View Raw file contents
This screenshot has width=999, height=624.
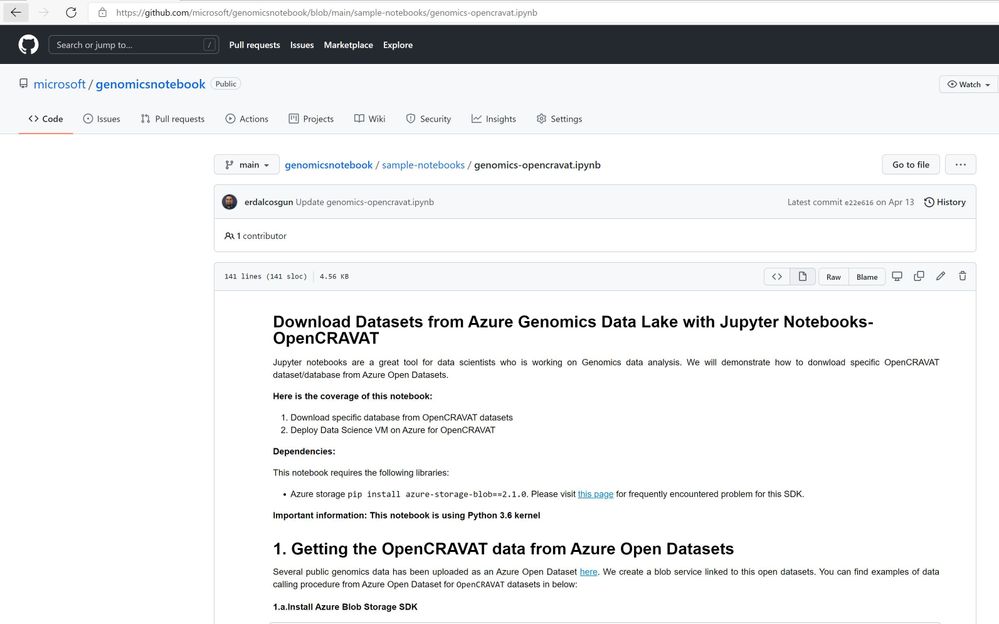(833, 277)
